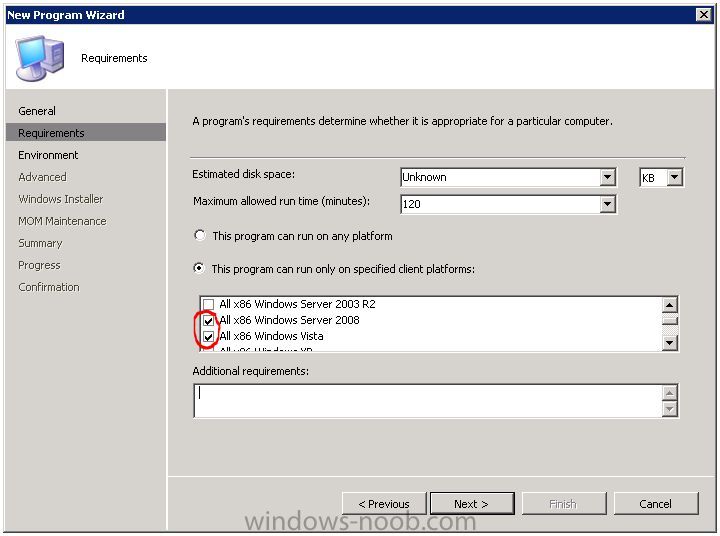Close the New Program Wizard window

[703, 15]
